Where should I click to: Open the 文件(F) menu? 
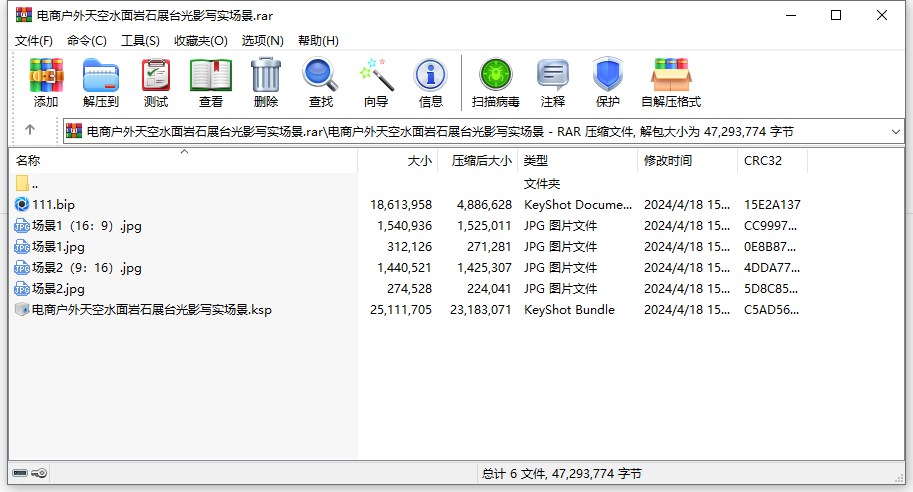click(34, 41)
